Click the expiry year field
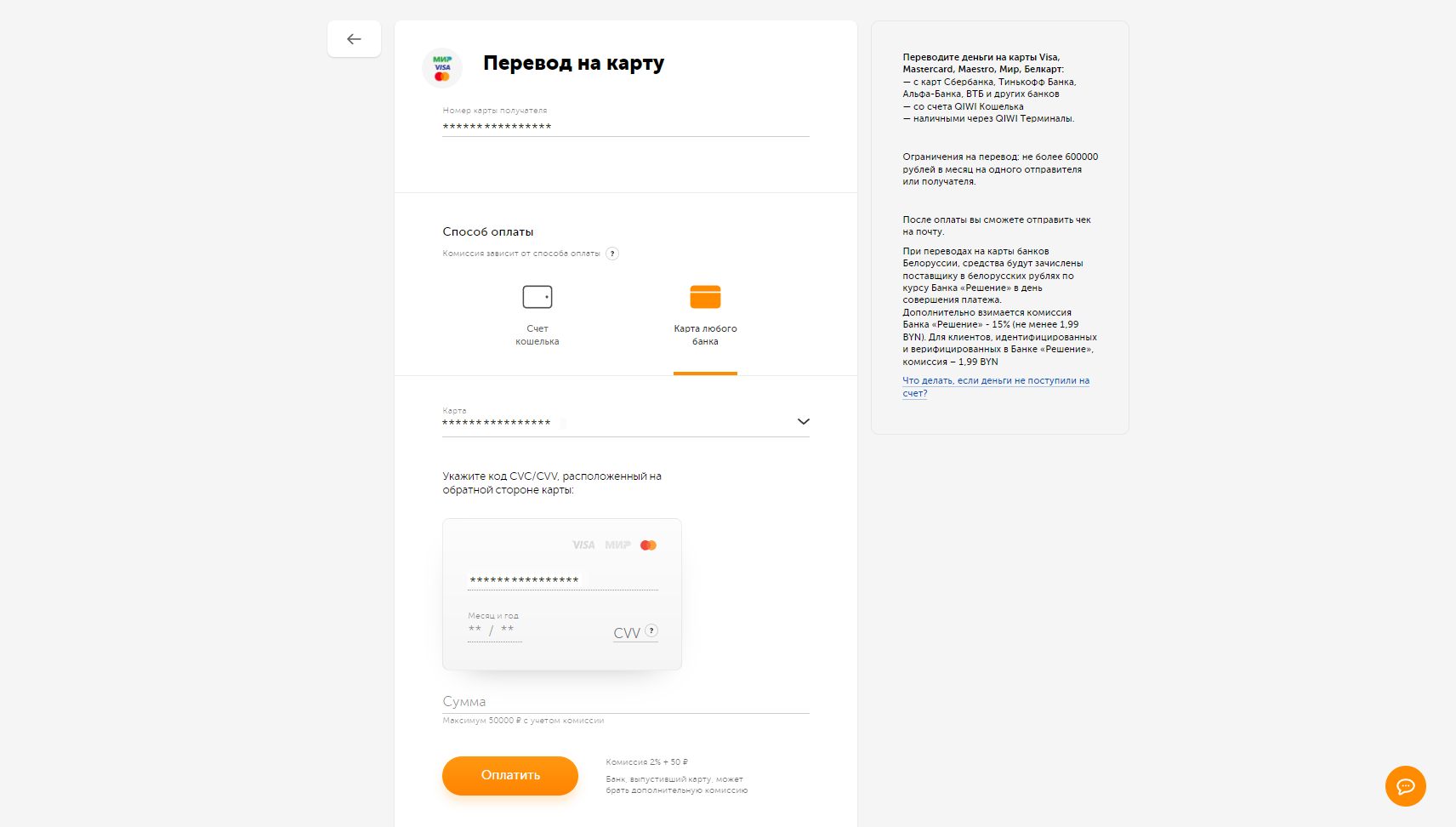The height and width of the screenshot is (827, 1456). tap(508, 630)
